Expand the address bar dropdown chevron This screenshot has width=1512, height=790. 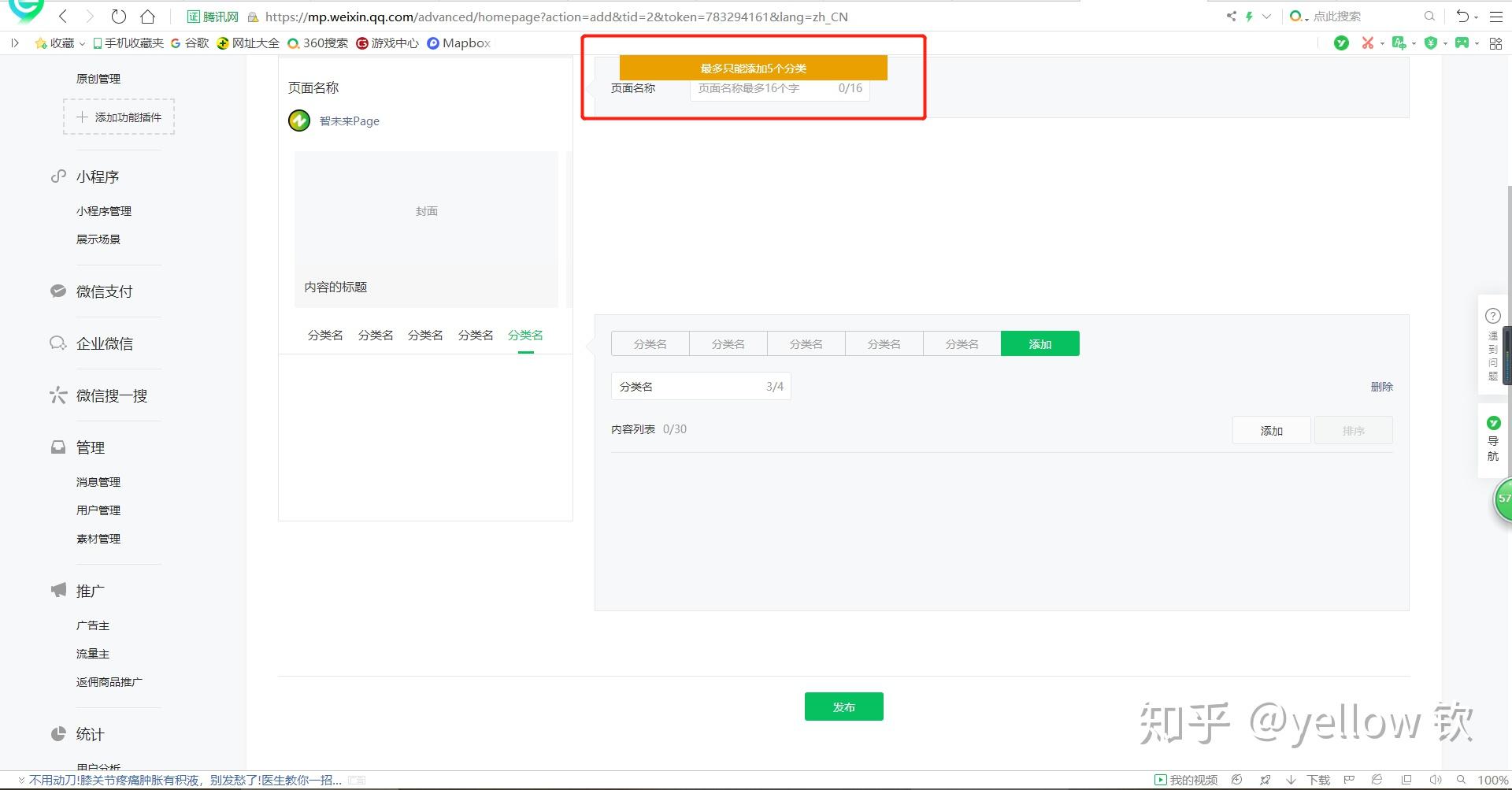[1266, 17]
